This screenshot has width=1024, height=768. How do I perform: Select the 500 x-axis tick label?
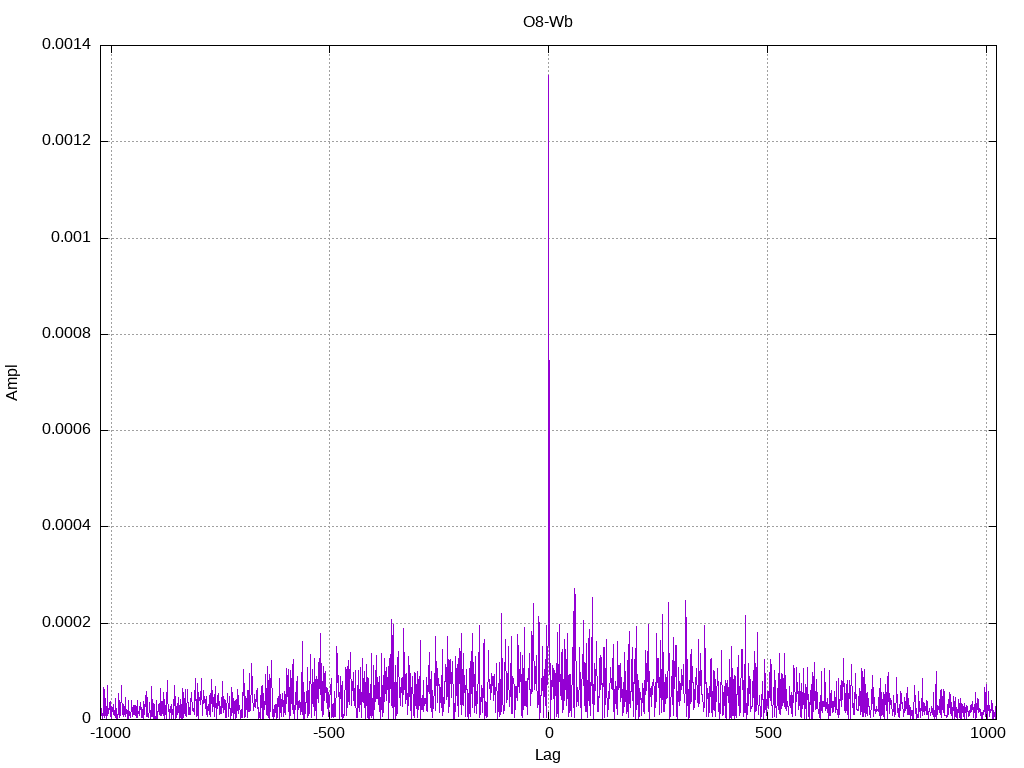tap(767, 733)
